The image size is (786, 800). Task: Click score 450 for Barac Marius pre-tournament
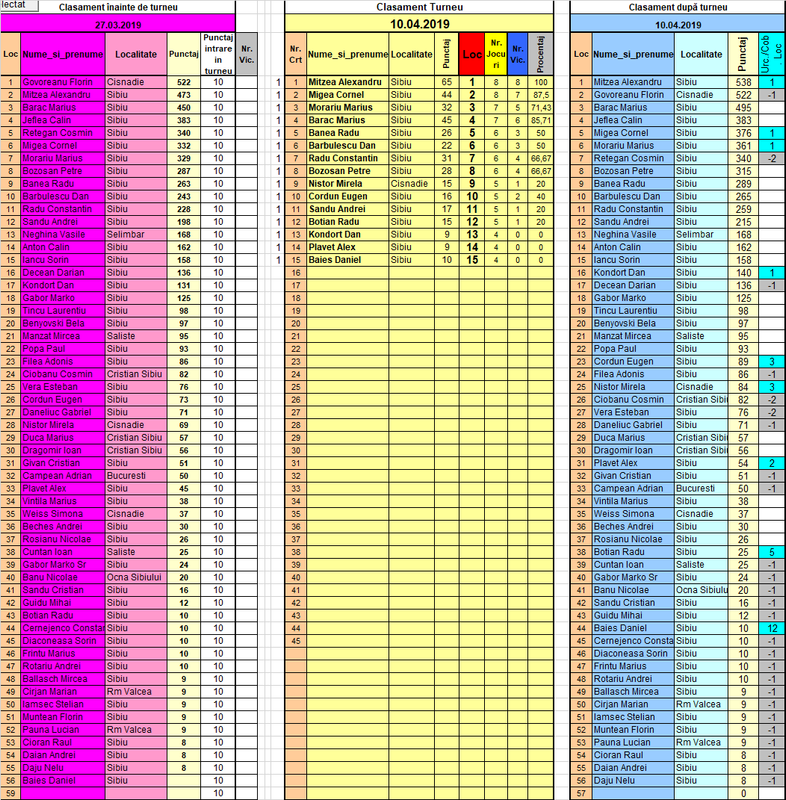[184, 108]
